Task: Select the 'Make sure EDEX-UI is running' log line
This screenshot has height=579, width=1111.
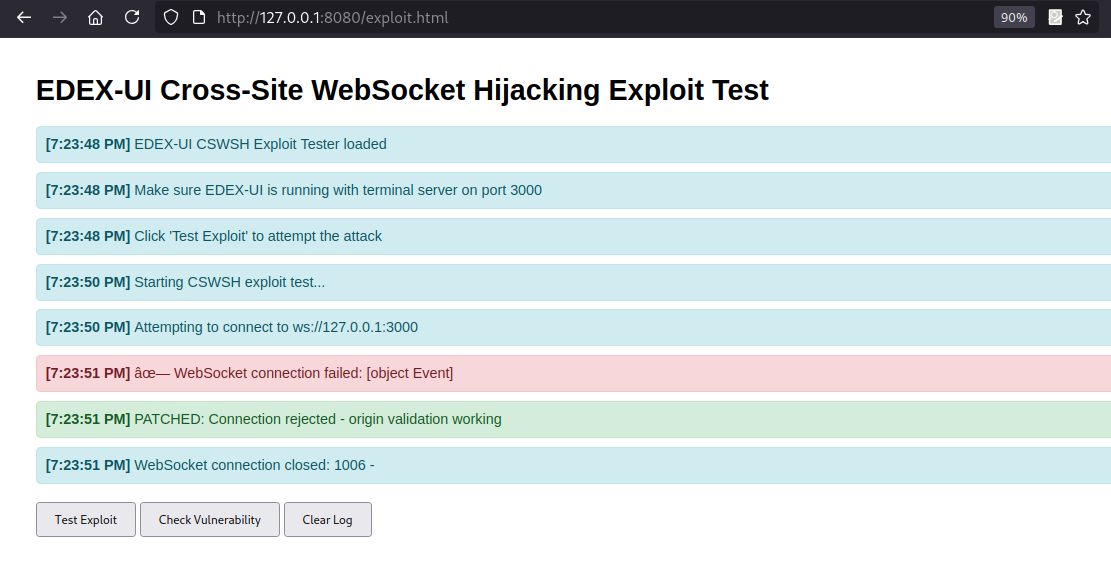Action: click(x=573, y=191)
